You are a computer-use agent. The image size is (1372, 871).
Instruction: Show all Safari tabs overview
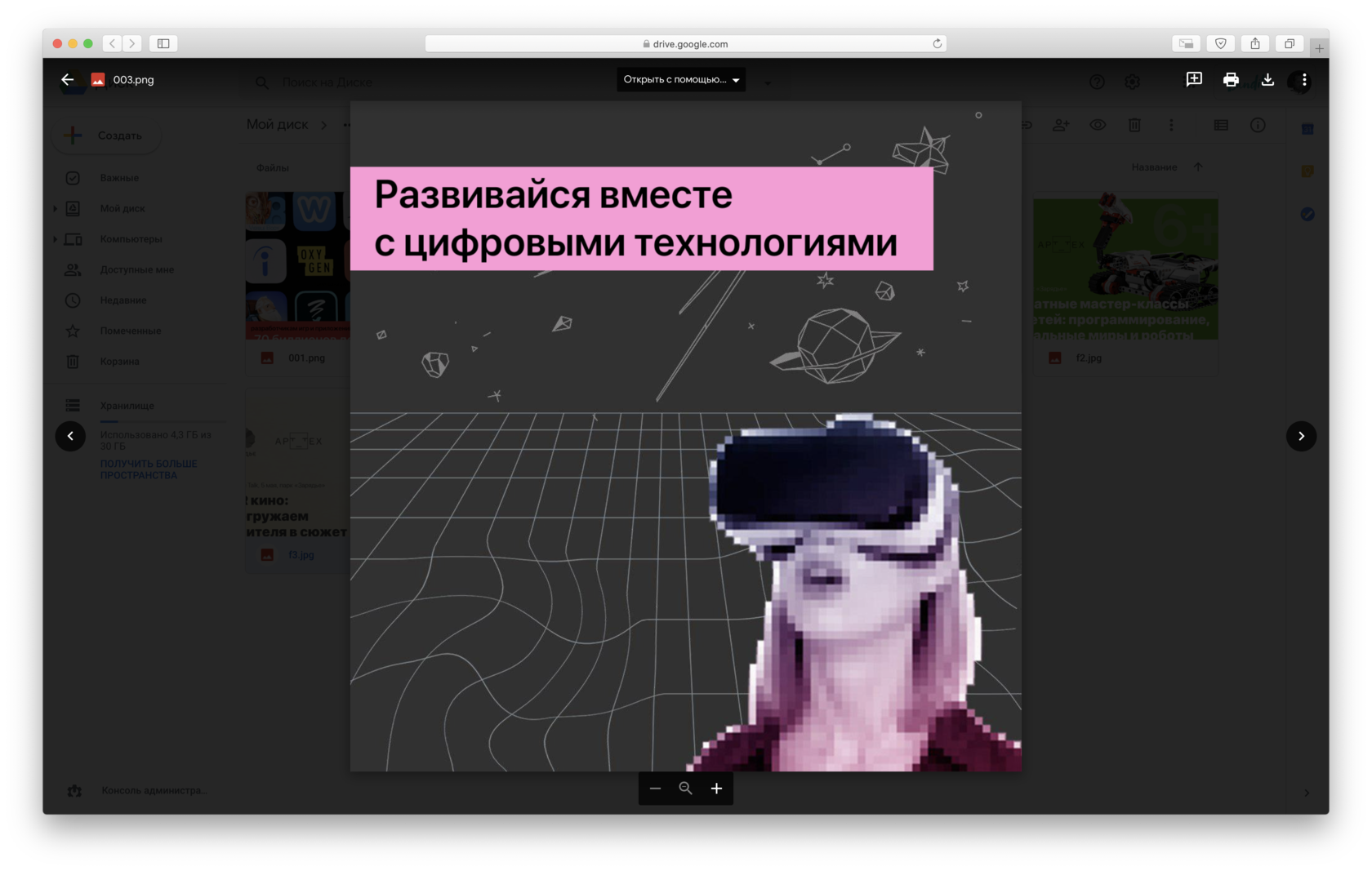coord(1290,43)
